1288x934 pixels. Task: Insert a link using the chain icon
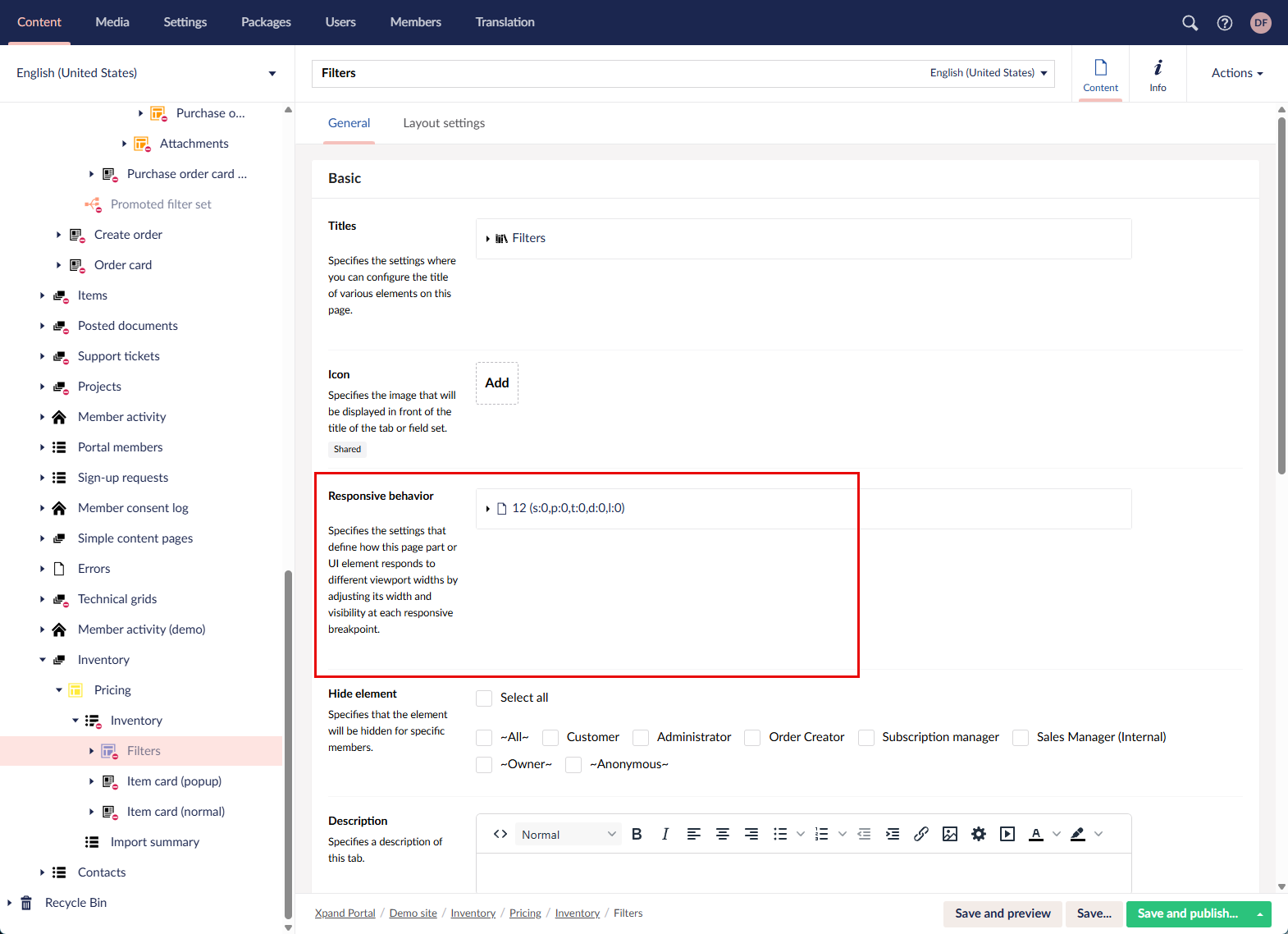(921, 834)
